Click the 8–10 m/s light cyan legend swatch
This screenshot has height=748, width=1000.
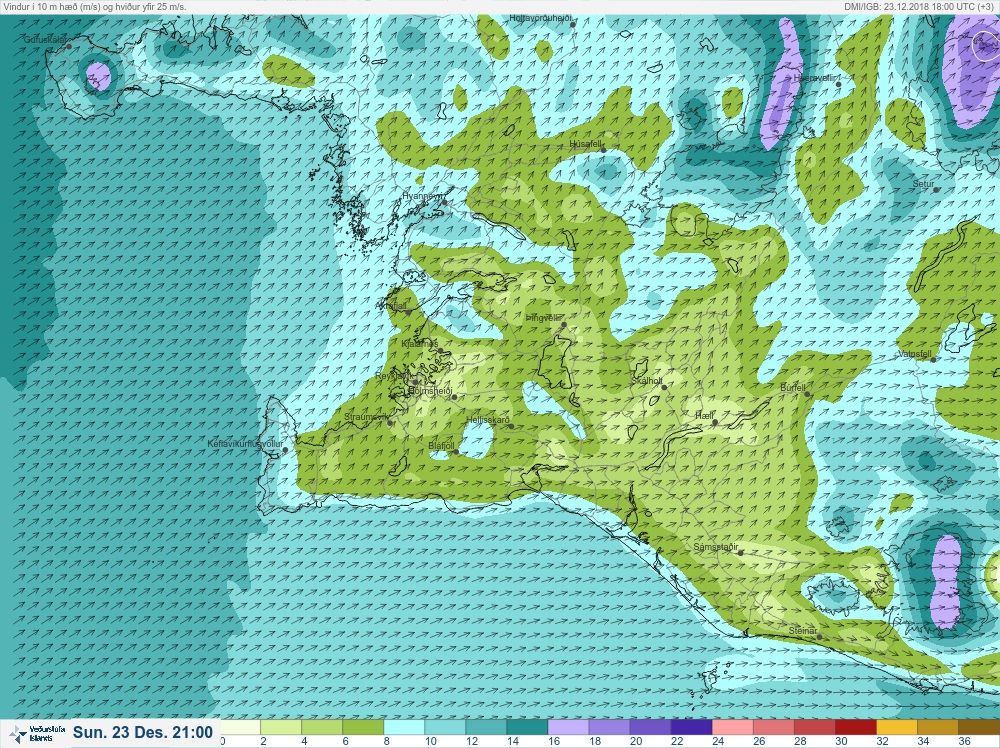point(404,728)
